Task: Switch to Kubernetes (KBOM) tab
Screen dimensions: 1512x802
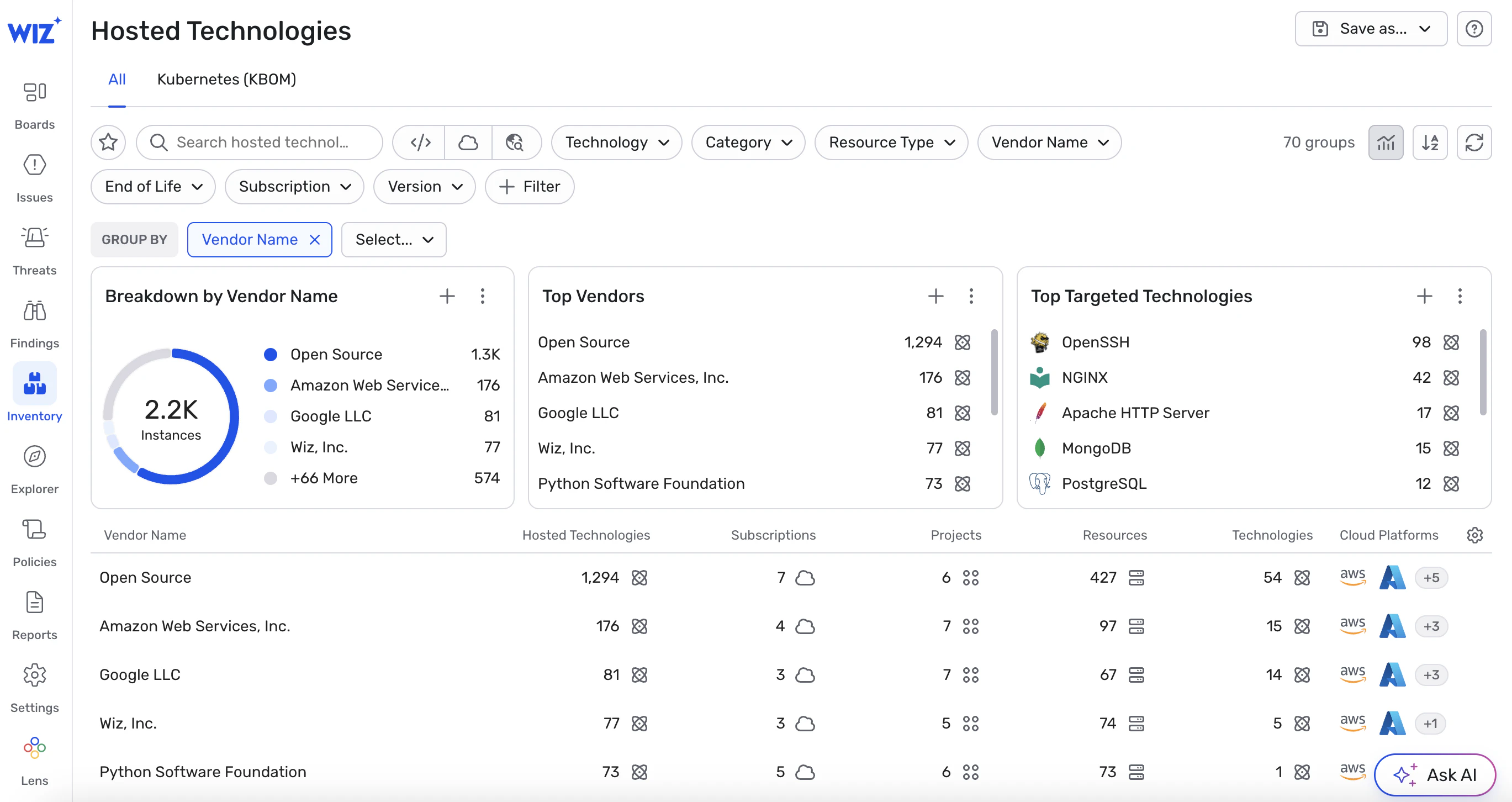Action: tap(226, 79)
